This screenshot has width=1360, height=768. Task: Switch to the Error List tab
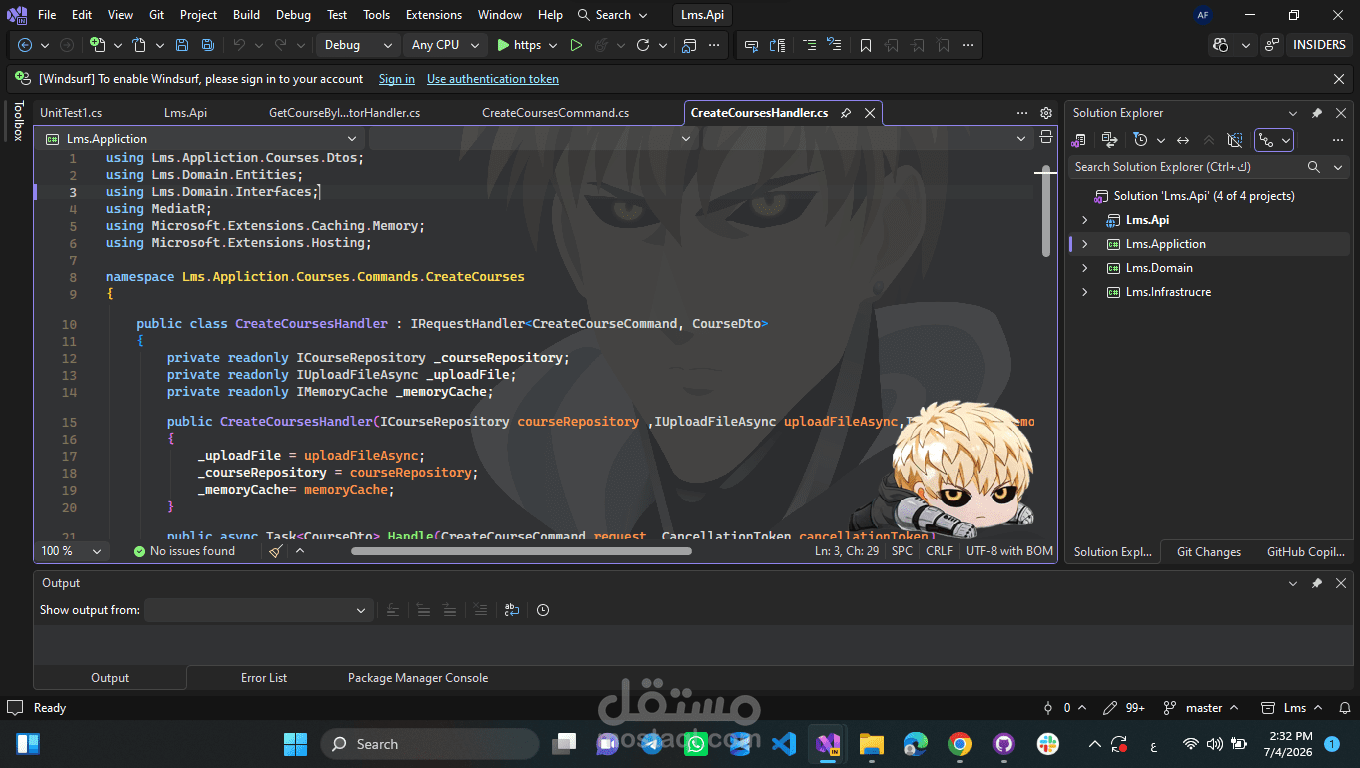[x=264, y=678]
